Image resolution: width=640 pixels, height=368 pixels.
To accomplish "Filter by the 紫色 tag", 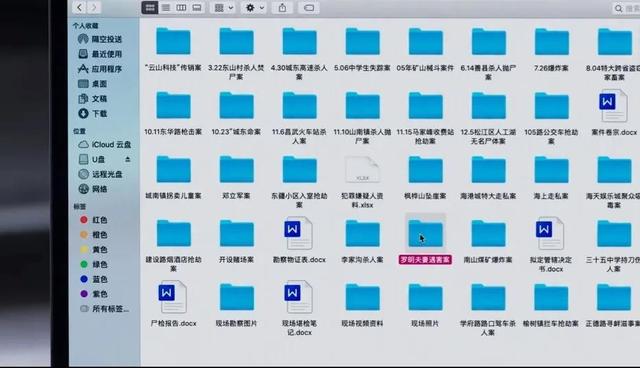I will tap(94, 294).
